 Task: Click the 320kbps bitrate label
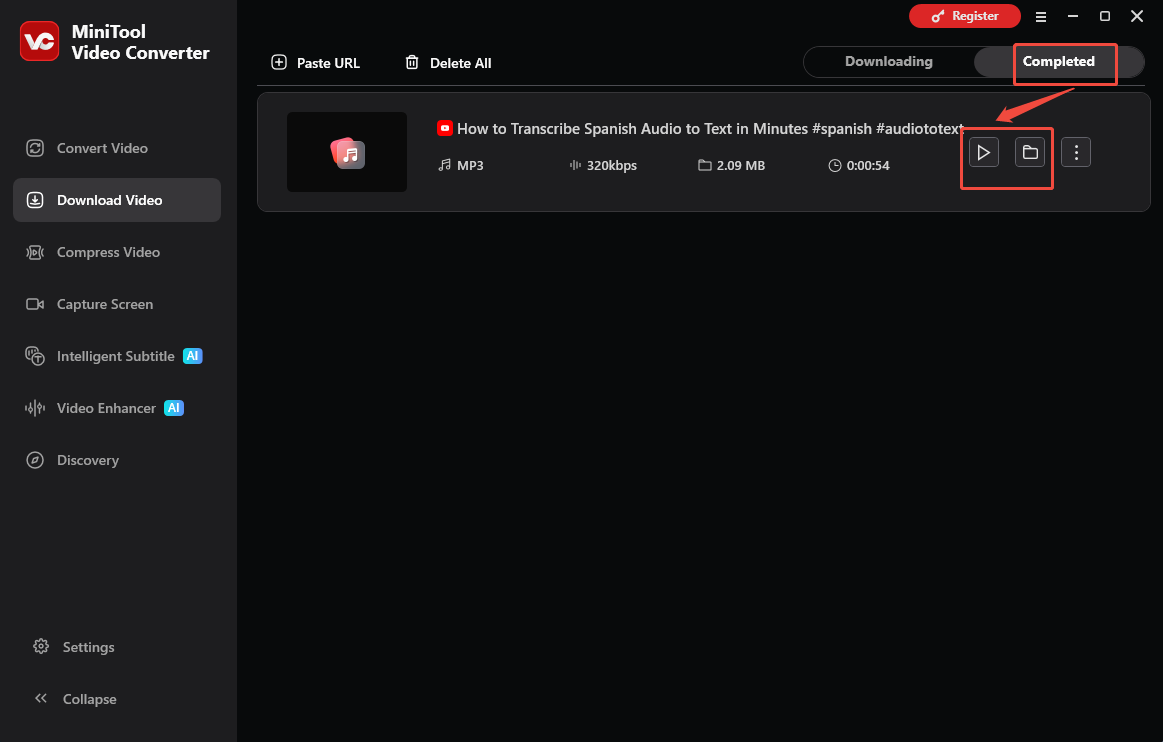click(x=611, y=165)
